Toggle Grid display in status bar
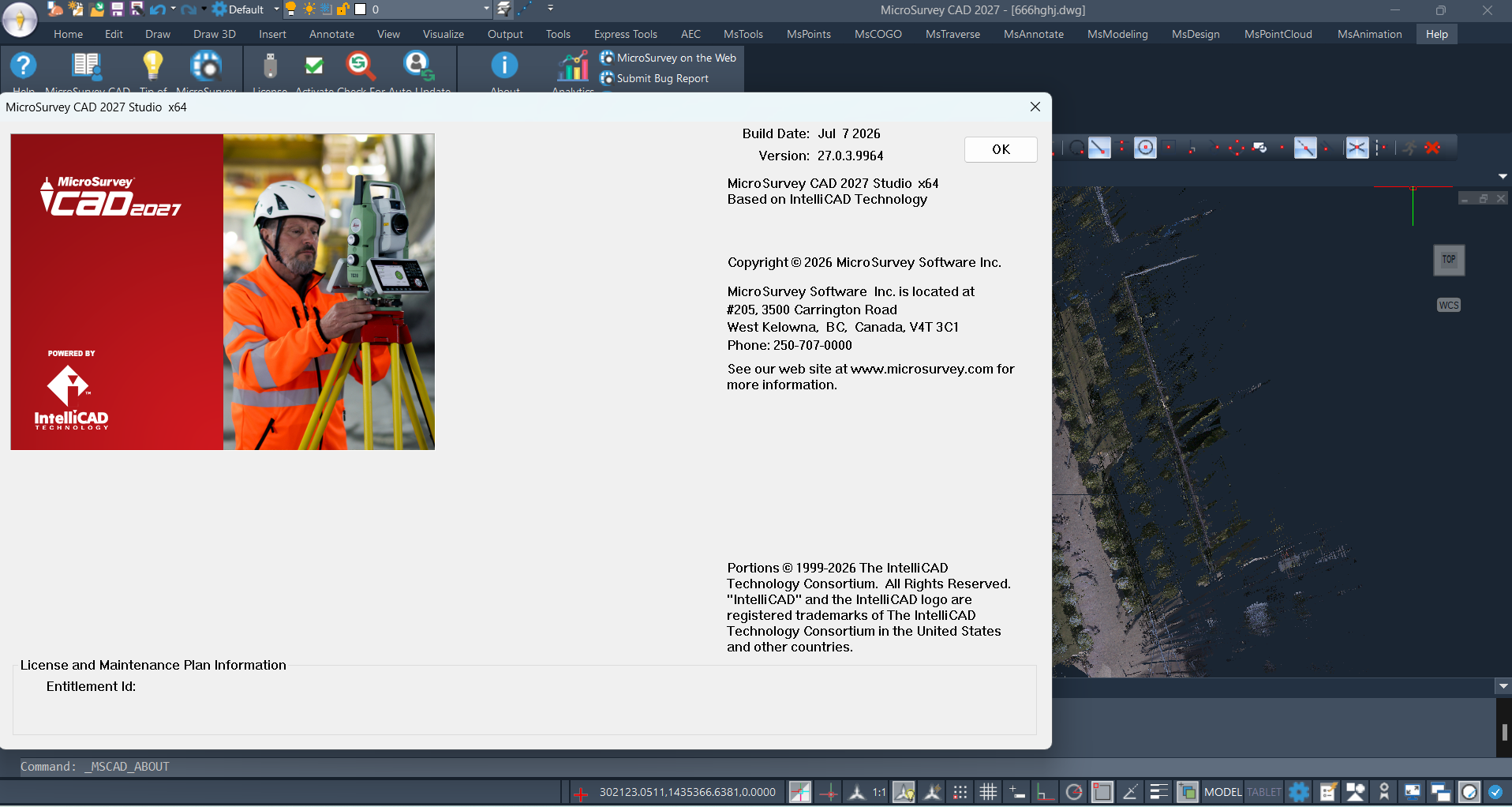This screenshot has width=1512, height=807. coord(989,792)
